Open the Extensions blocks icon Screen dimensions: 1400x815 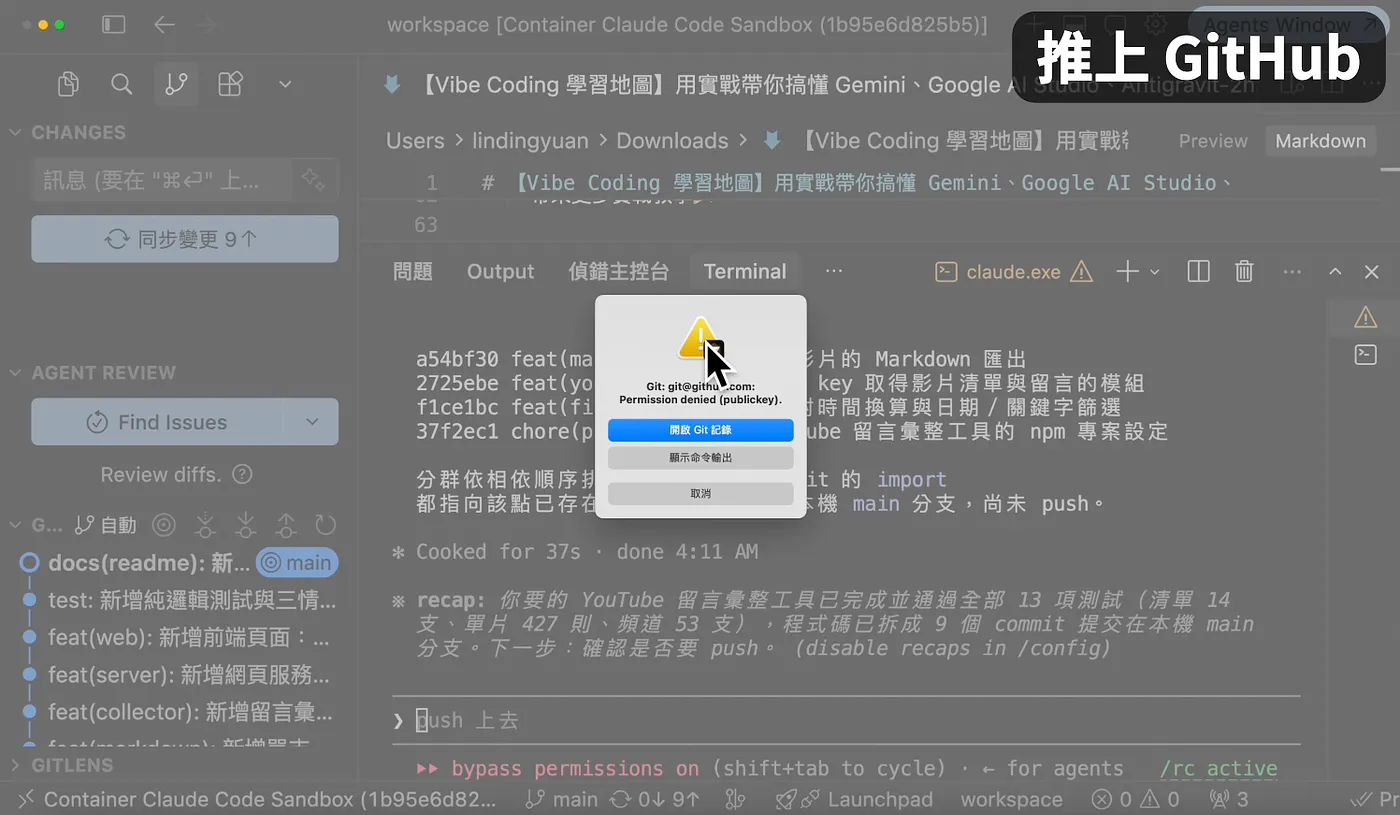click(230, 85)
